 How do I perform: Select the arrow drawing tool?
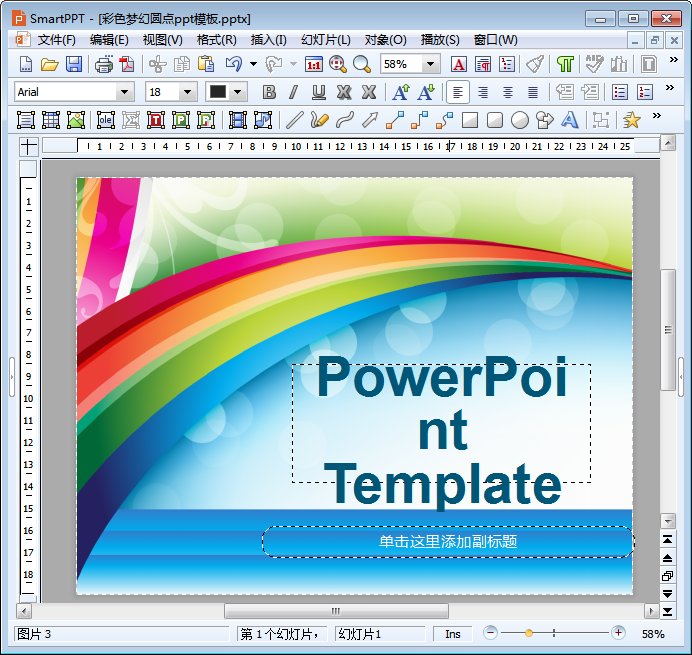(x=370, y=120)
